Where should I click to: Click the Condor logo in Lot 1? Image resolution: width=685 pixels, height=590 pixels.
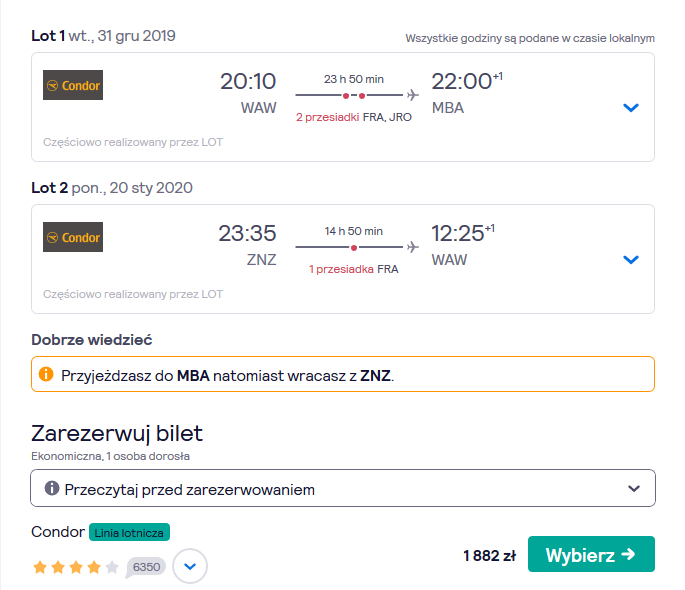(x=73, y=85)
